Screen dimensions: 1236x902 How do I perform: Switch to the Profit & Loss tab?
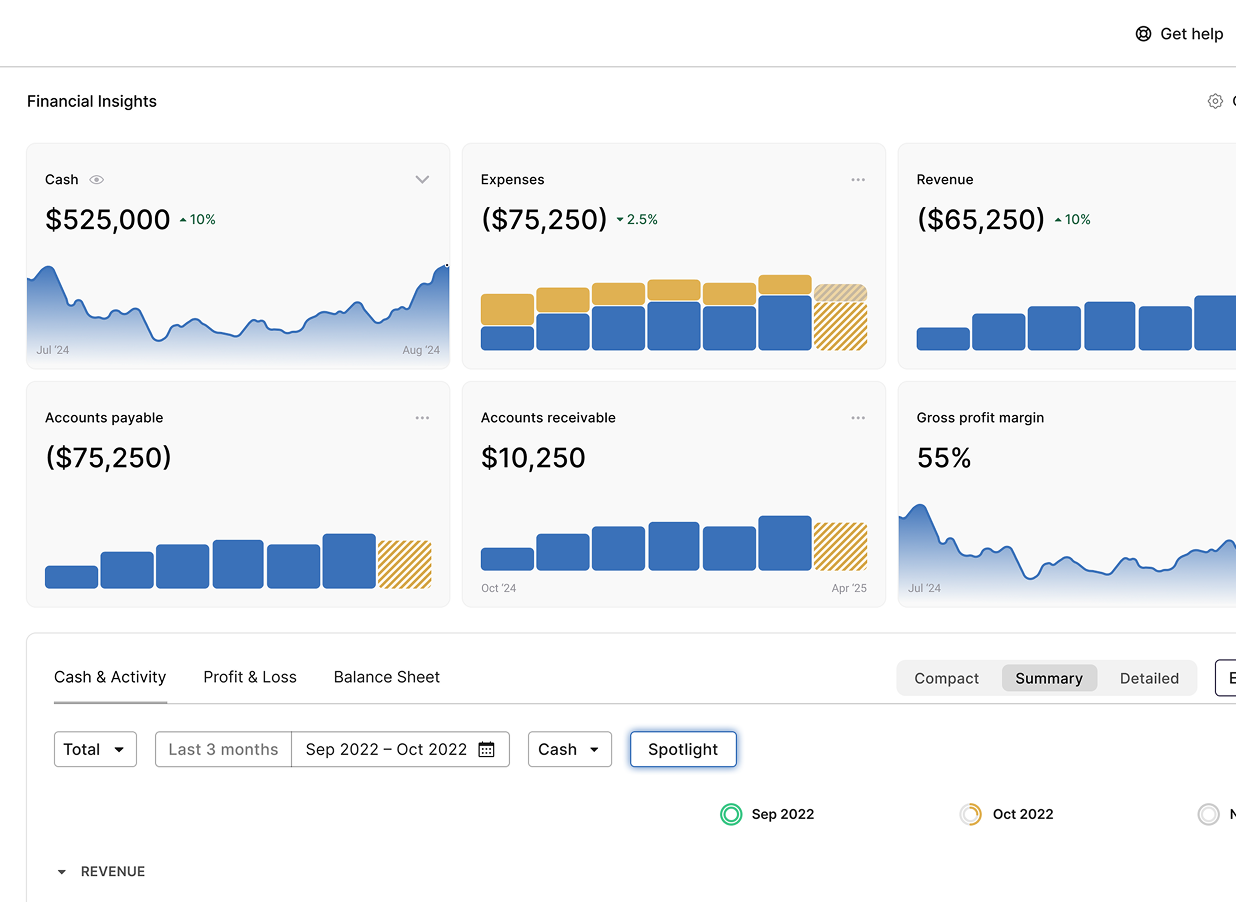(x=250, y=677)
